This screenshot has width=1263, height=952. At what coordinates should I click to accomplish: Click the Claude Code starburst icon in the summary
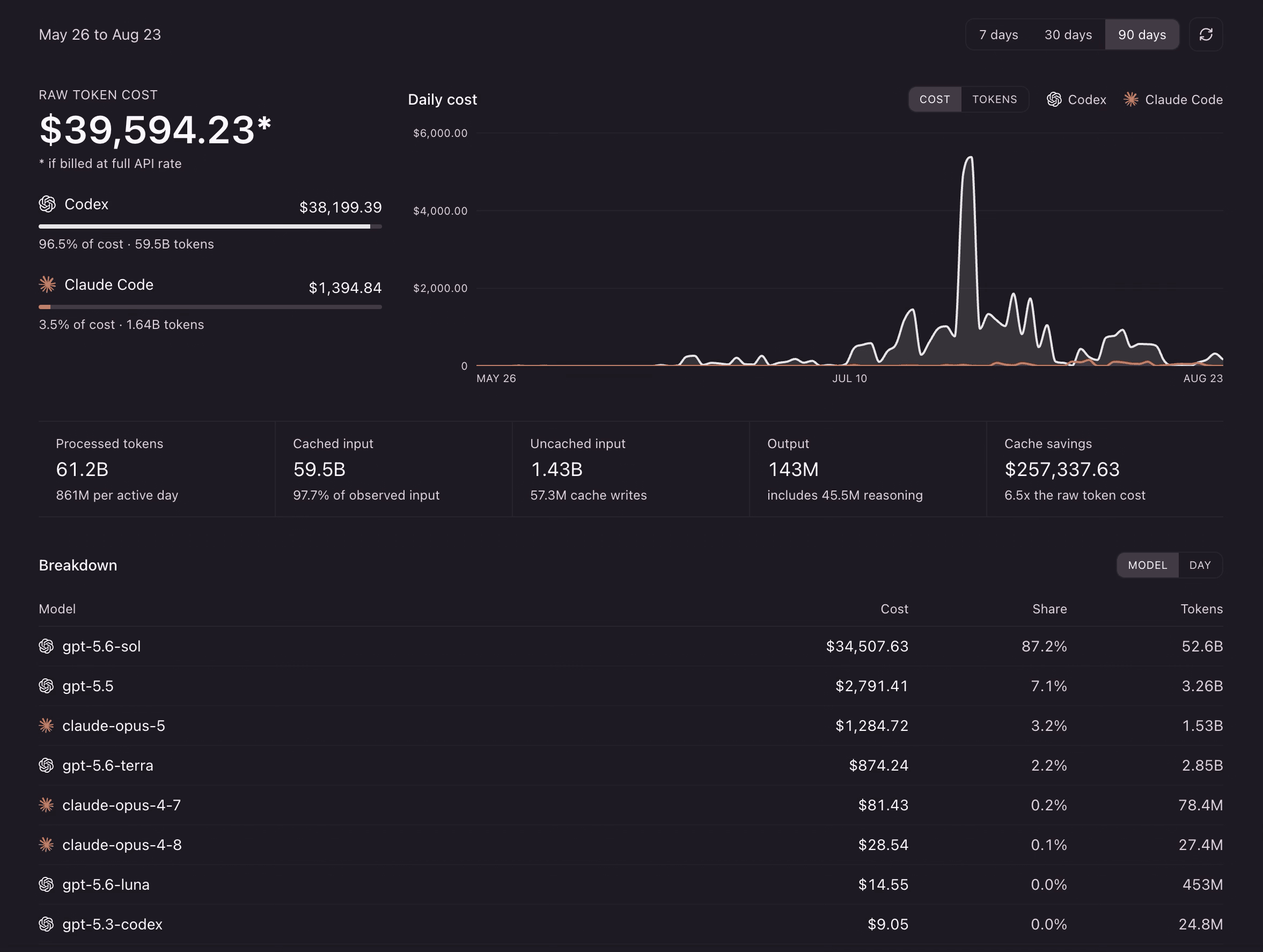47,284
